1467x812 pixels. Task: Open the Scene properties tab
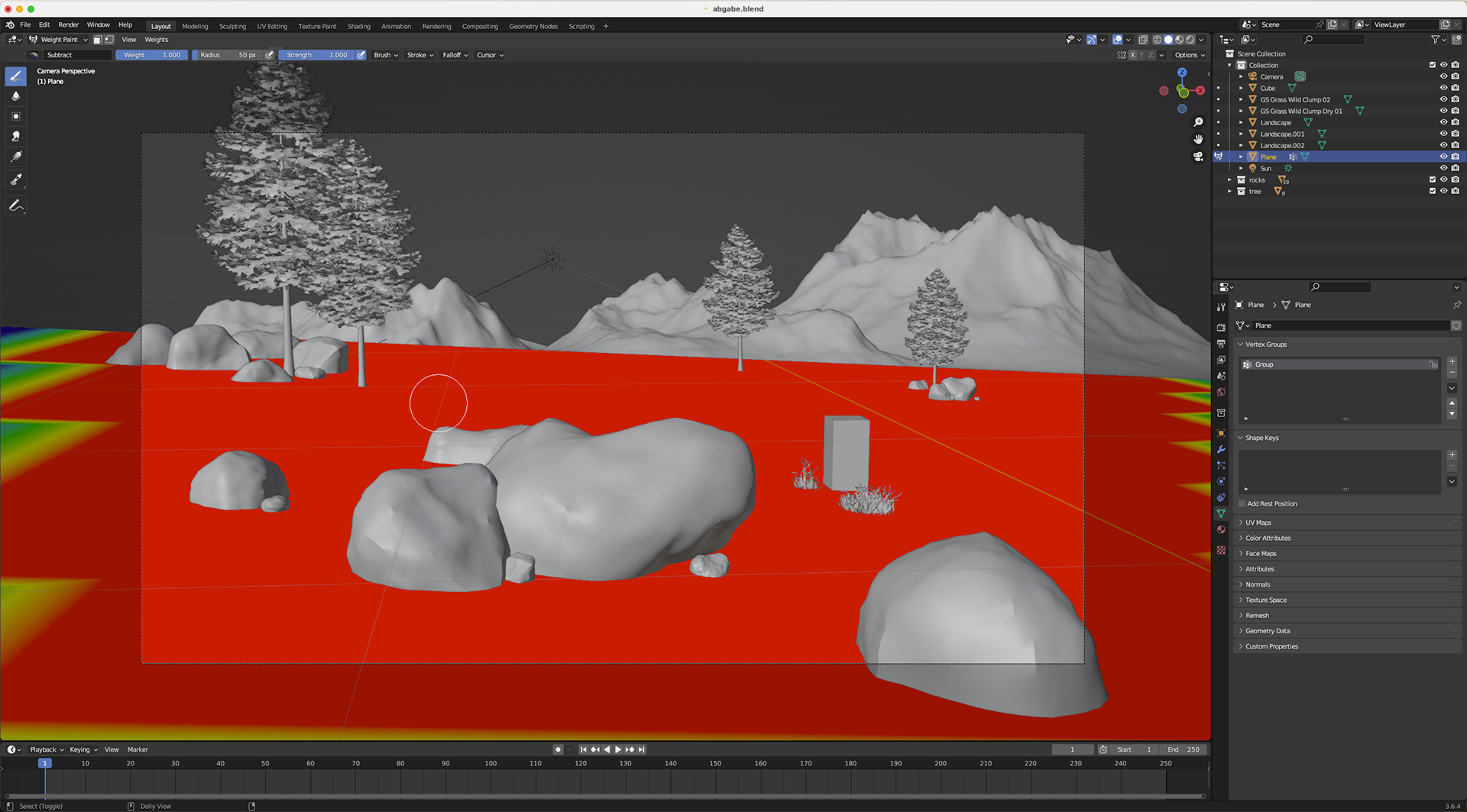(x=1221, y=376)
